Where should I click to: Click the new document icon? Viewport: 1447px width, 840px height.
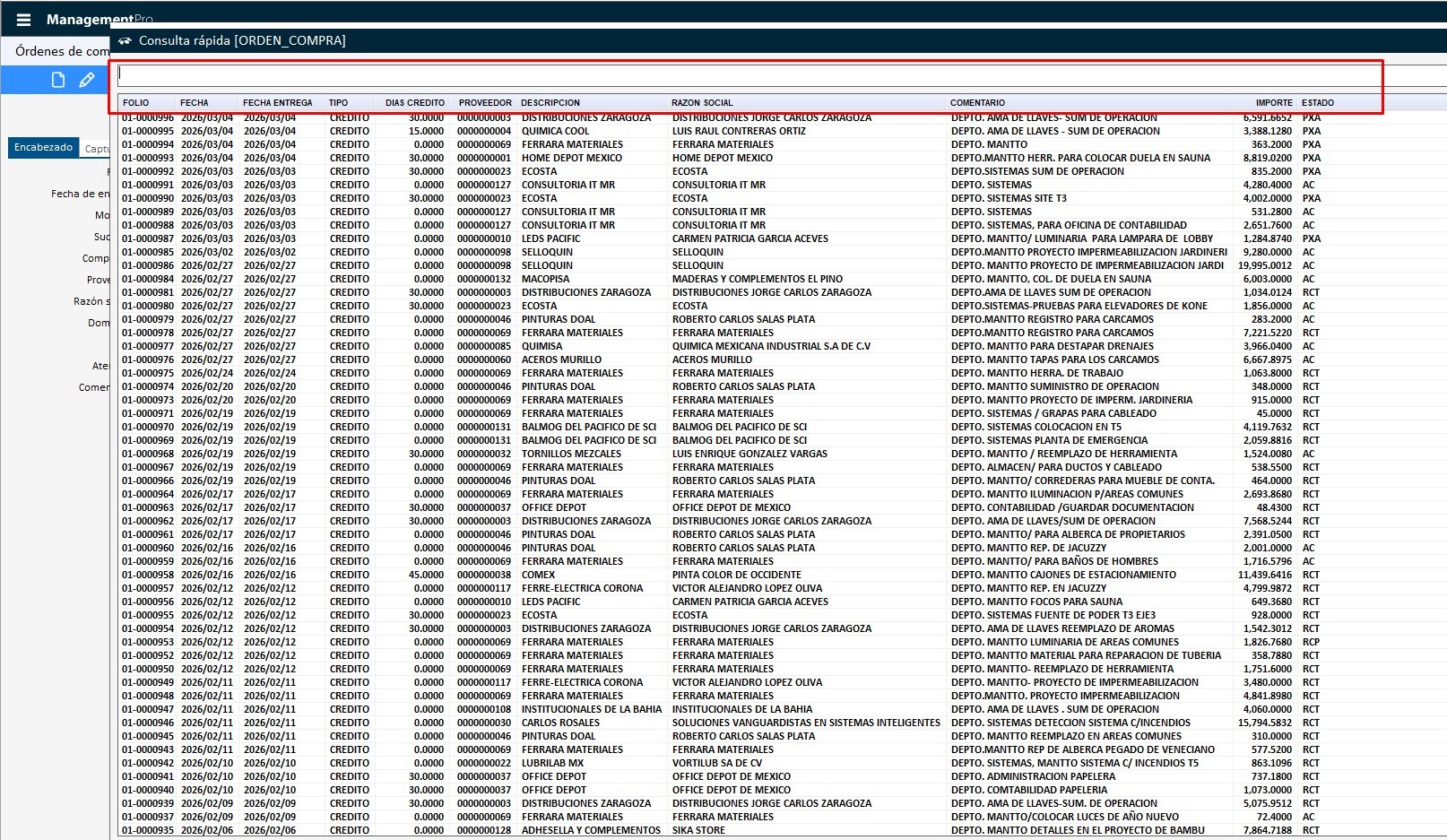(58, 80)
